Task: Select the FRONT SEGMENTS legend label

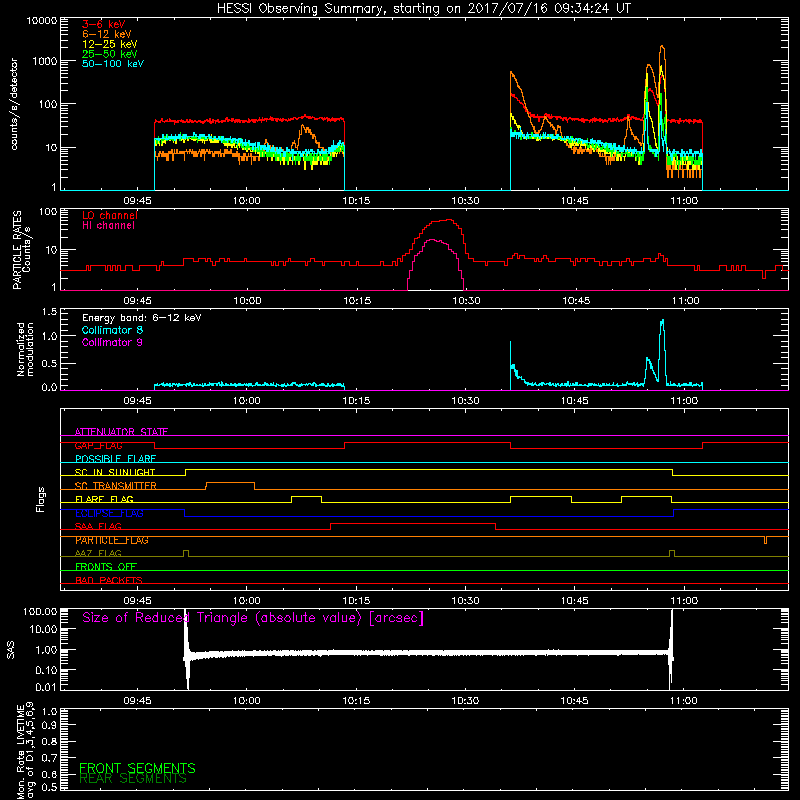Action: click(x=137, y=768)
